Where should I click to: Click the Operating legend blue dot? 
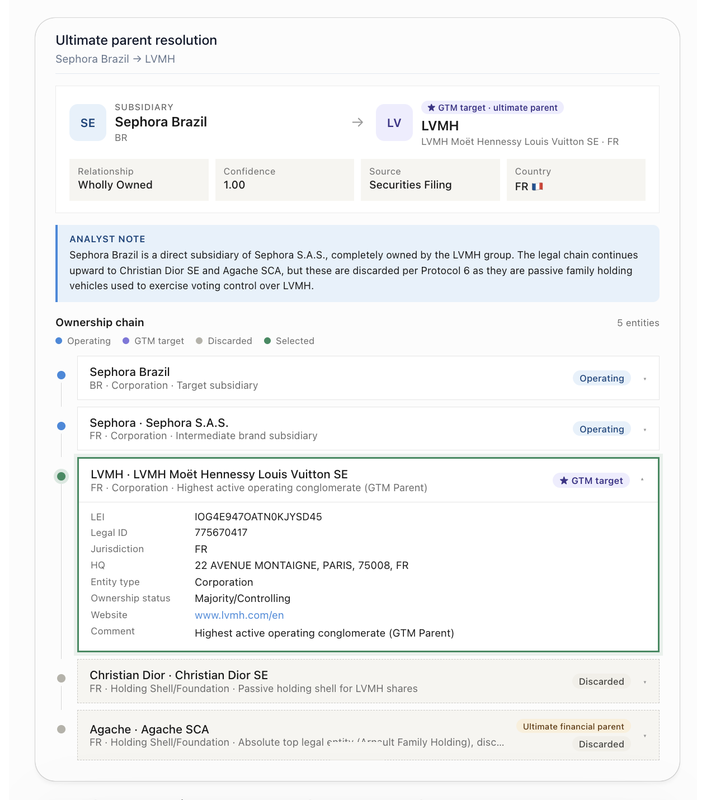[x=59, y=341]
